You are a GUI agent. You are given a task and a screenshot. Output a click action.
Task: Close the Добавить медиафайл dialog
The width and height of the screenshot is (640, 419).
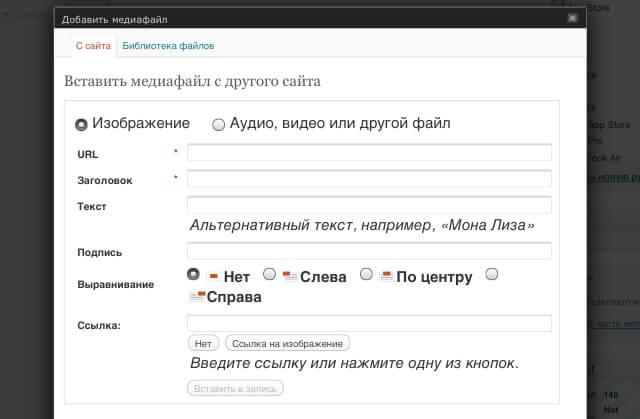[x=572, y=18]
